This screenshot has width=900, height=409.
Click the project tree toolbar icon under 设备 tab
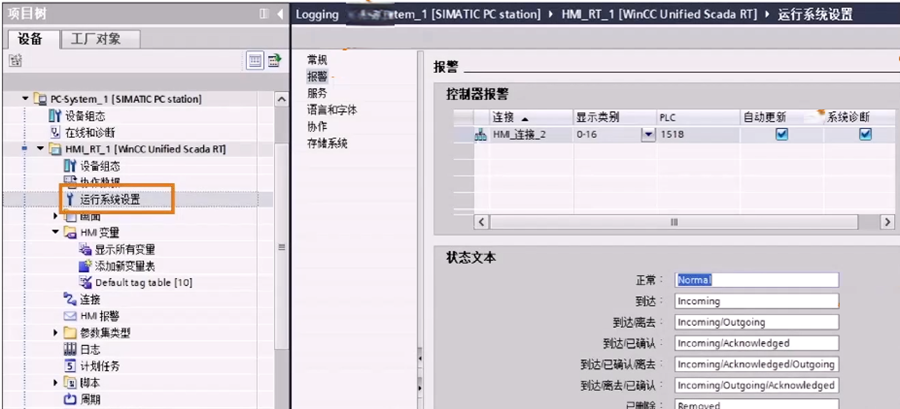[15, 60]
